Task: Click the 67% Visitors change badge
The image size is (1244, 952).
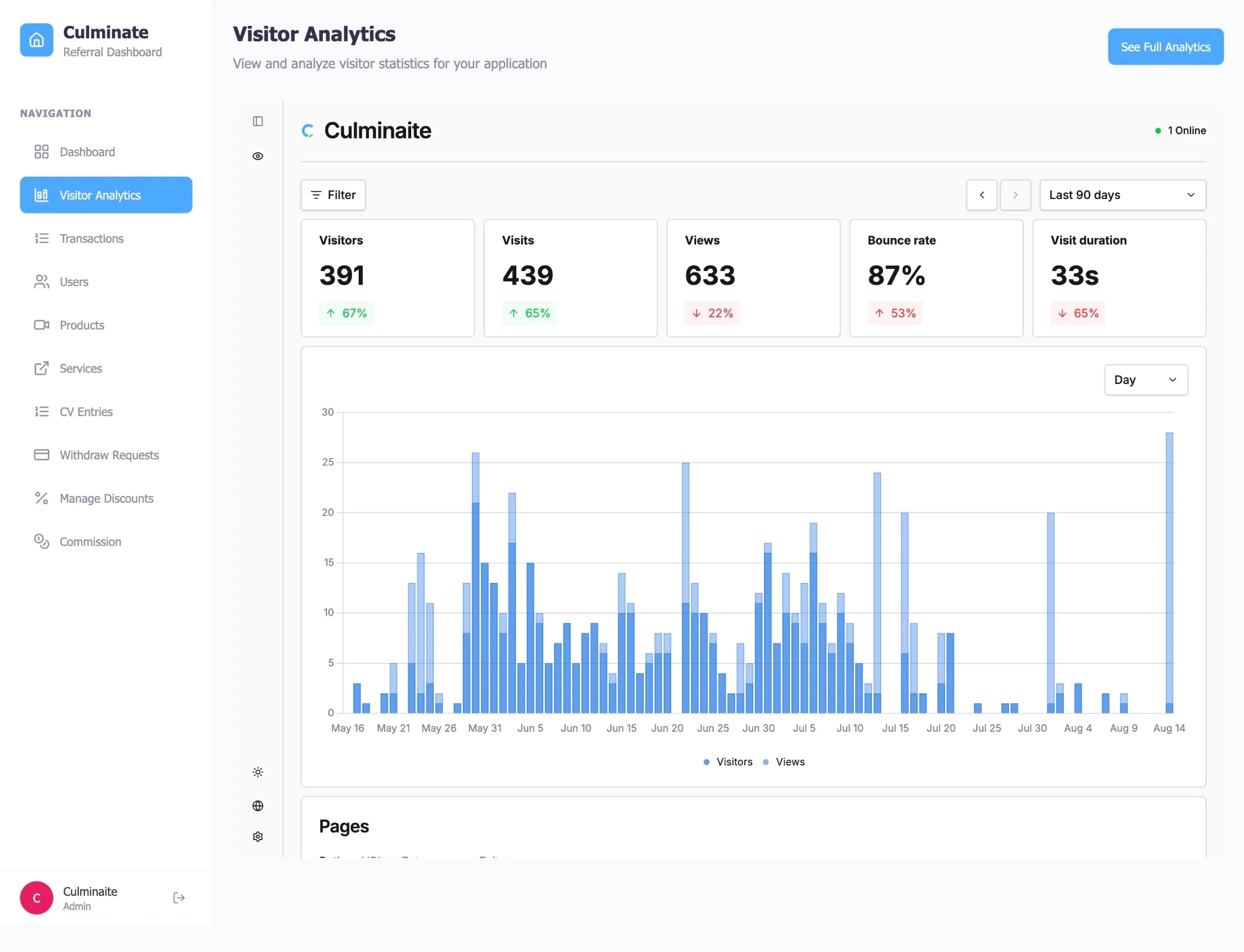Action: [346, 314]
